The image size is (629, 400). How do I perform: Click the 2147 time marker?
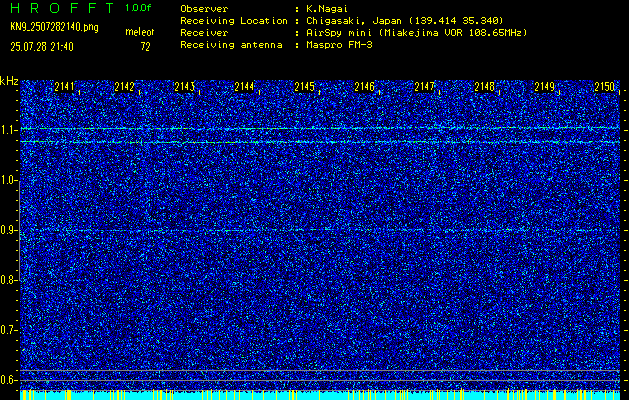click(x=424, y=87)
